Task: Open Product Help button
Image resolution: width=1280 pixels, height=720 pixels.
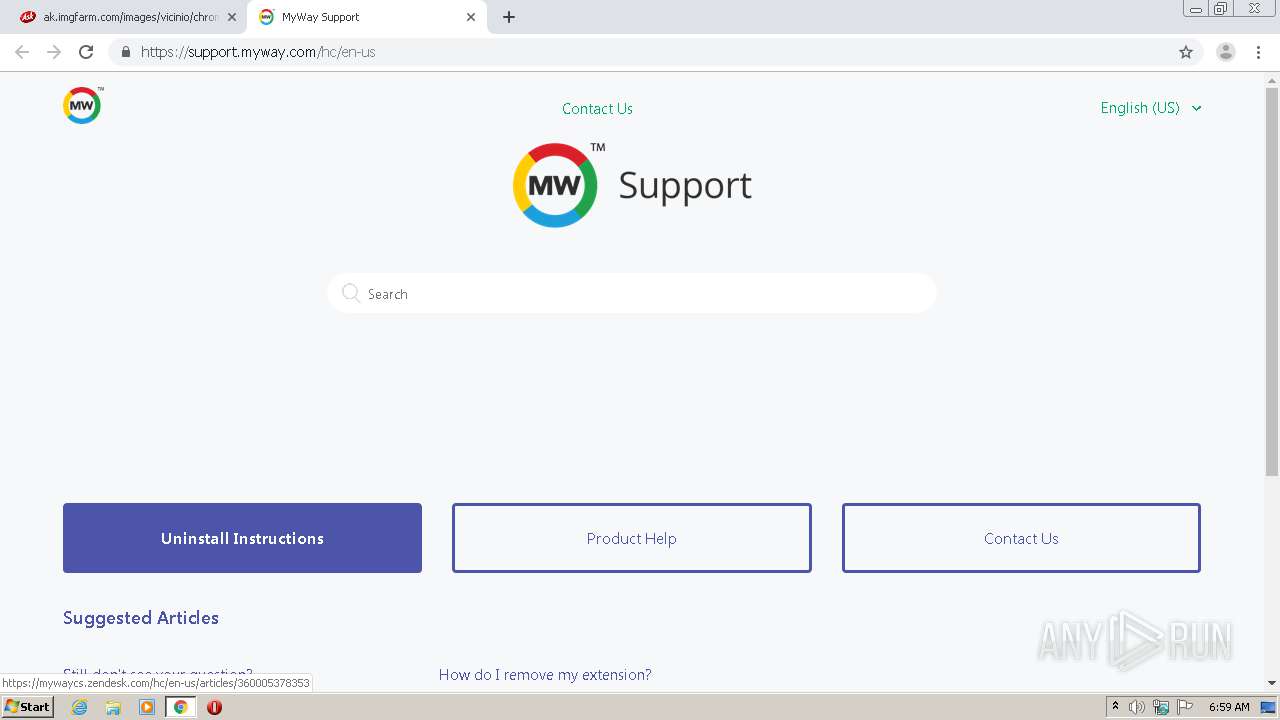Action: (632, 538)
